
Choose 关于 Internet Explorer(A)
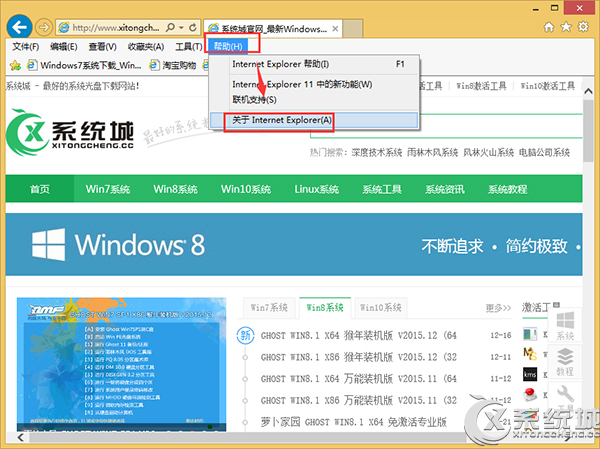[314, 120]
